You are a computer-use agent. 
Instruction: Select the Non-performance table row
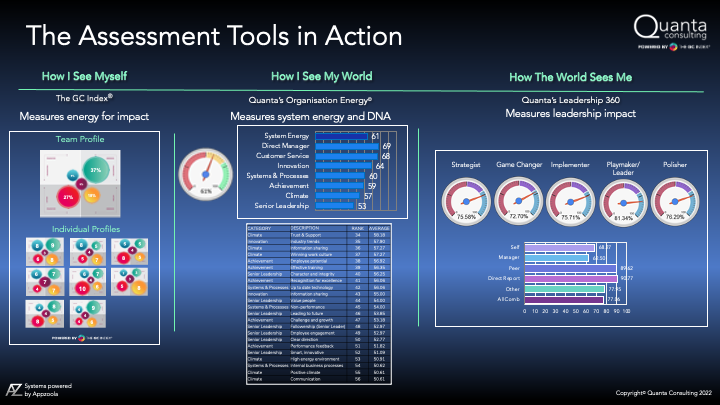pyautogui.click(x=319, y=307)
